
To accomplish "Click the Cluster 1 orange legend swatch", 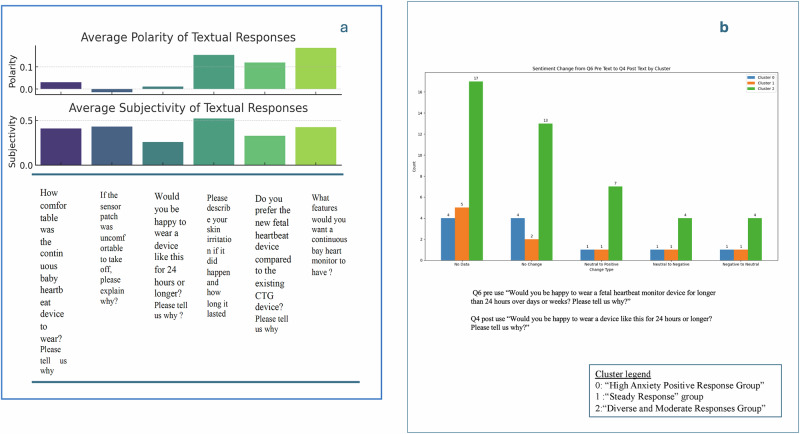I will tap(751, 83).
